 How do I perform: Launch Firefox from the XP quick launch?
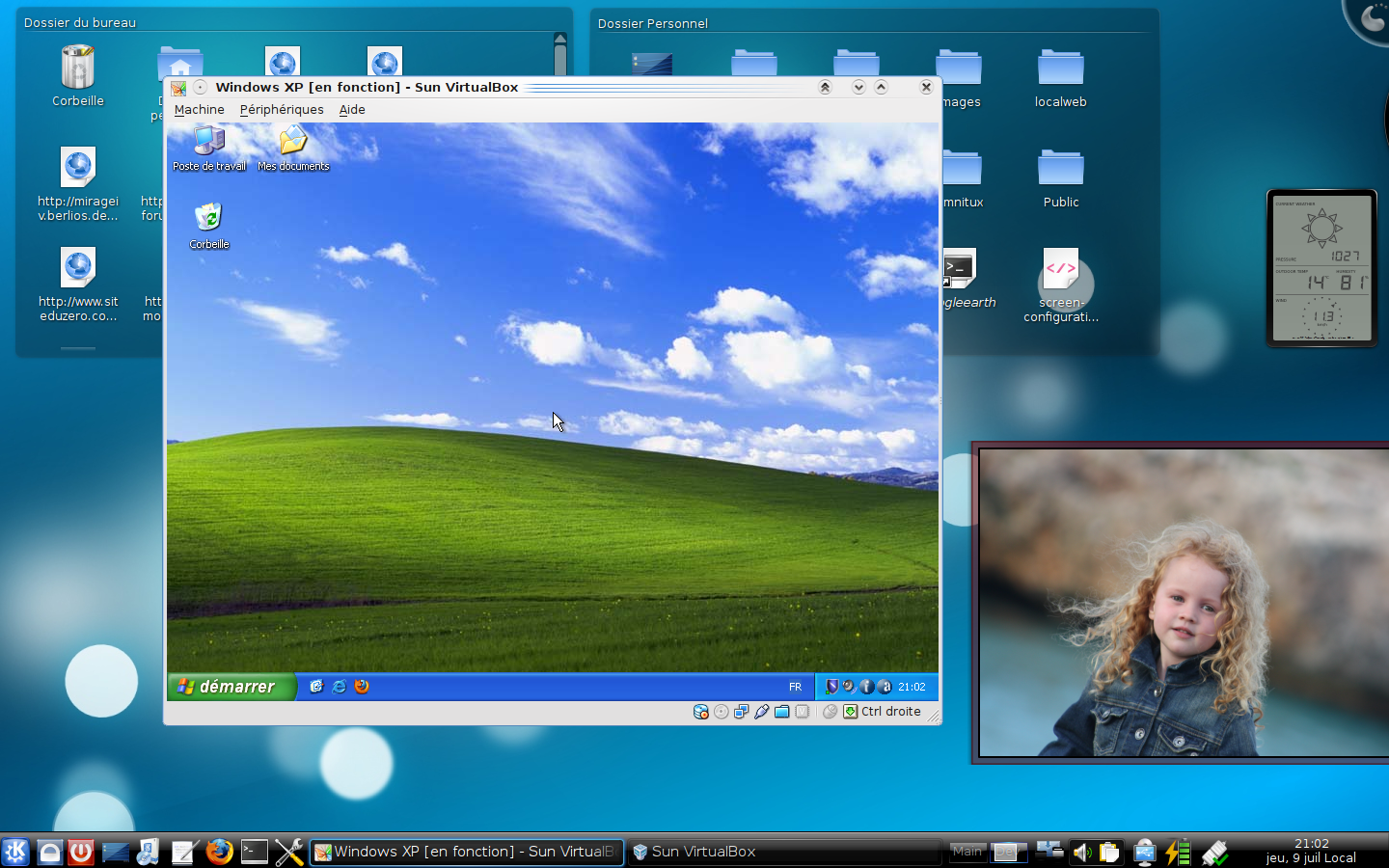[x=362, y=687]
